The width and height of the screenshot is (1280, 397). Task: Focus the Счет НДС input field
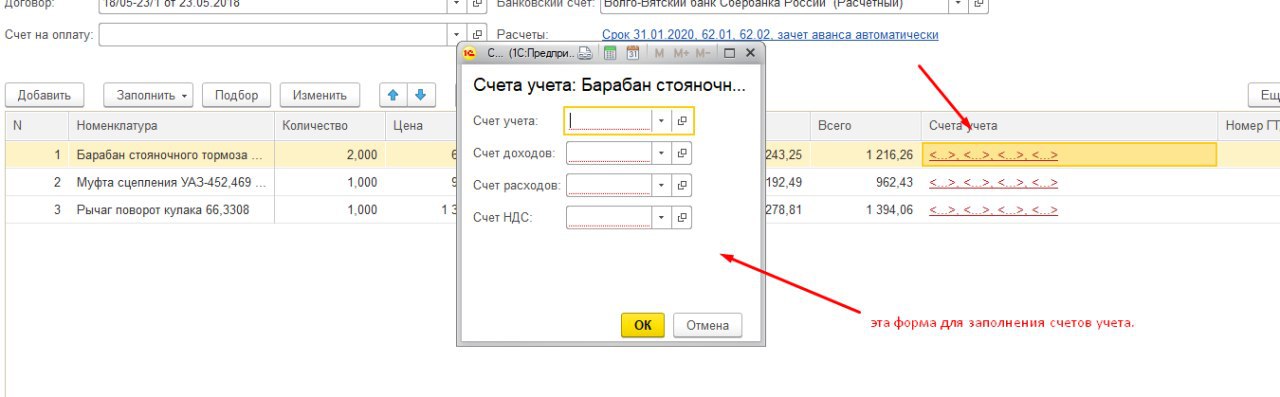click(609, 217)
